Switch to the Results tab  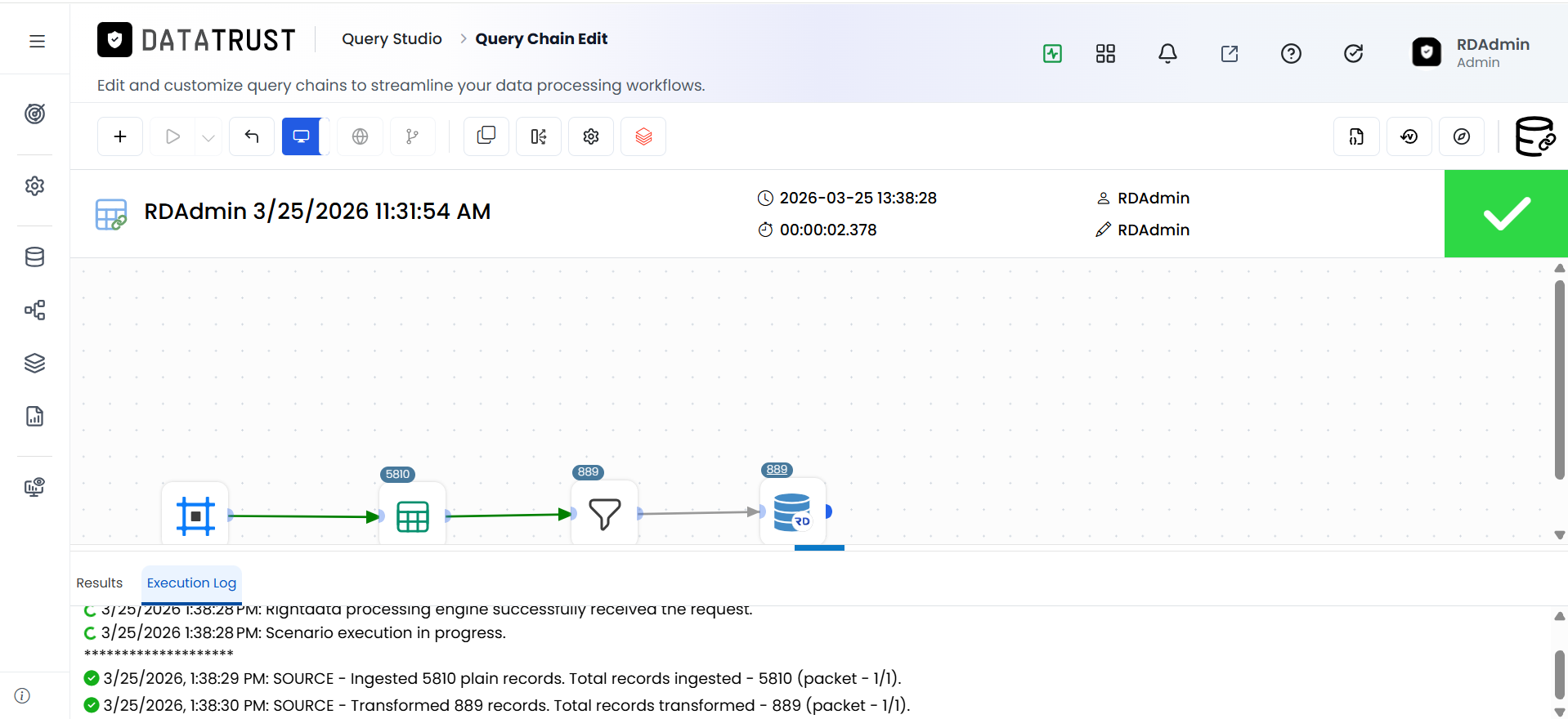(100, 583)
